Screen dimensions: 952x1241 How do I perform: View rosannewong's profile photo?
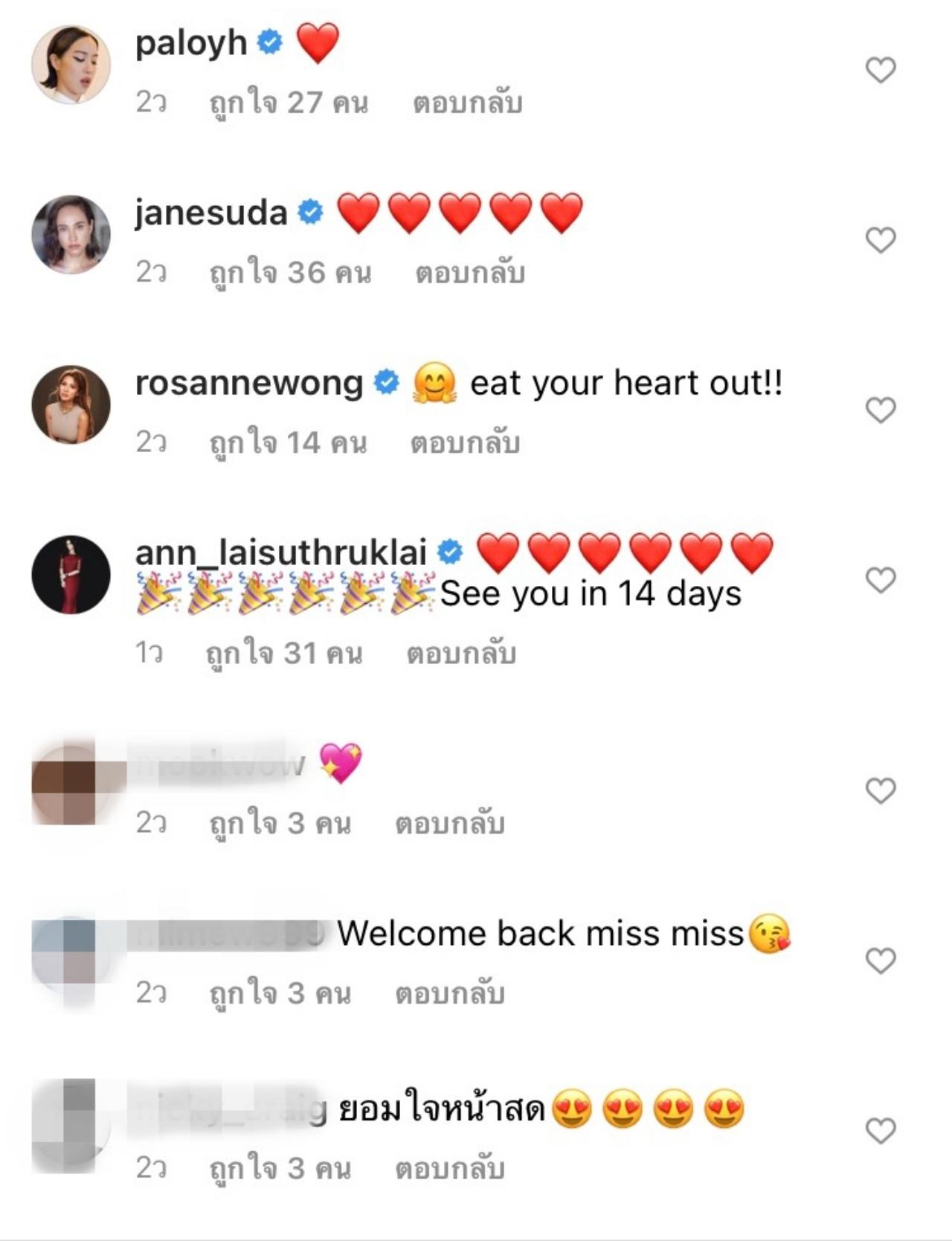[x=71, y=404]
